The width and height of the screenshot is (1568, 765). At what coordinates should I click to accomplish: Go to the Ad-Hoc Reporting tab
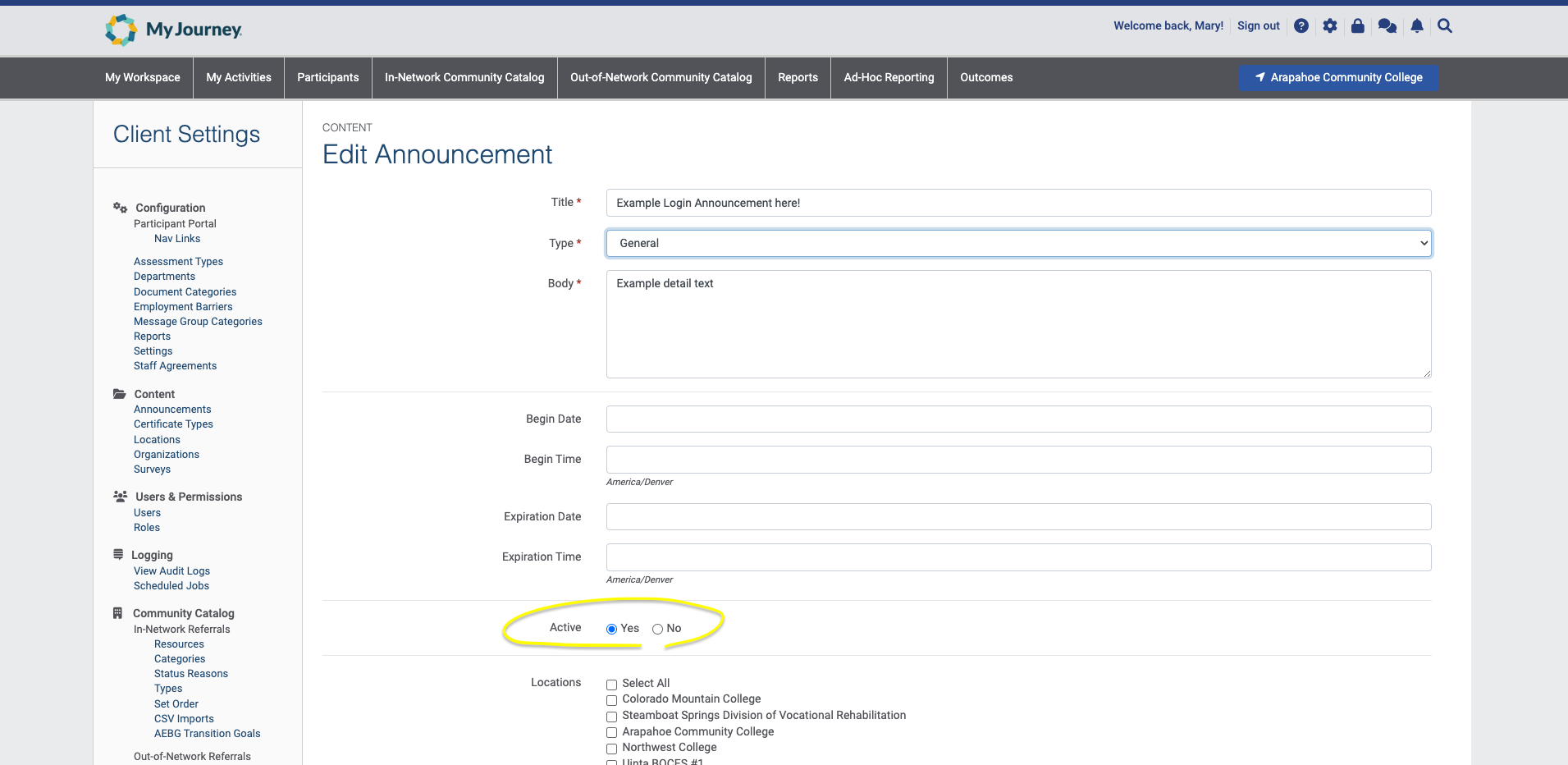tap(889, 77)
